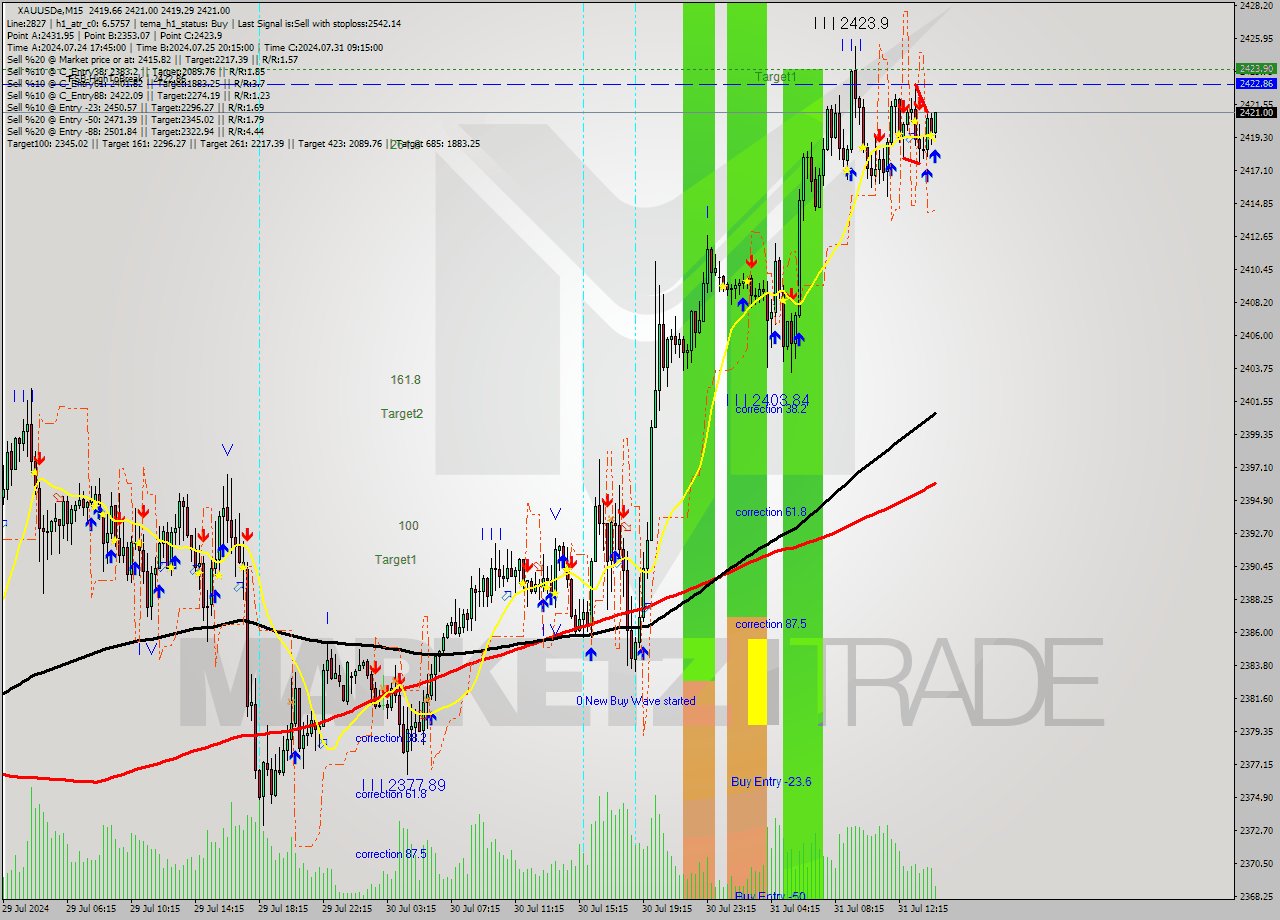
Task: Click 'correction 61.8' label in the green band
Action: pyautogui.click(x=771, y=512)
